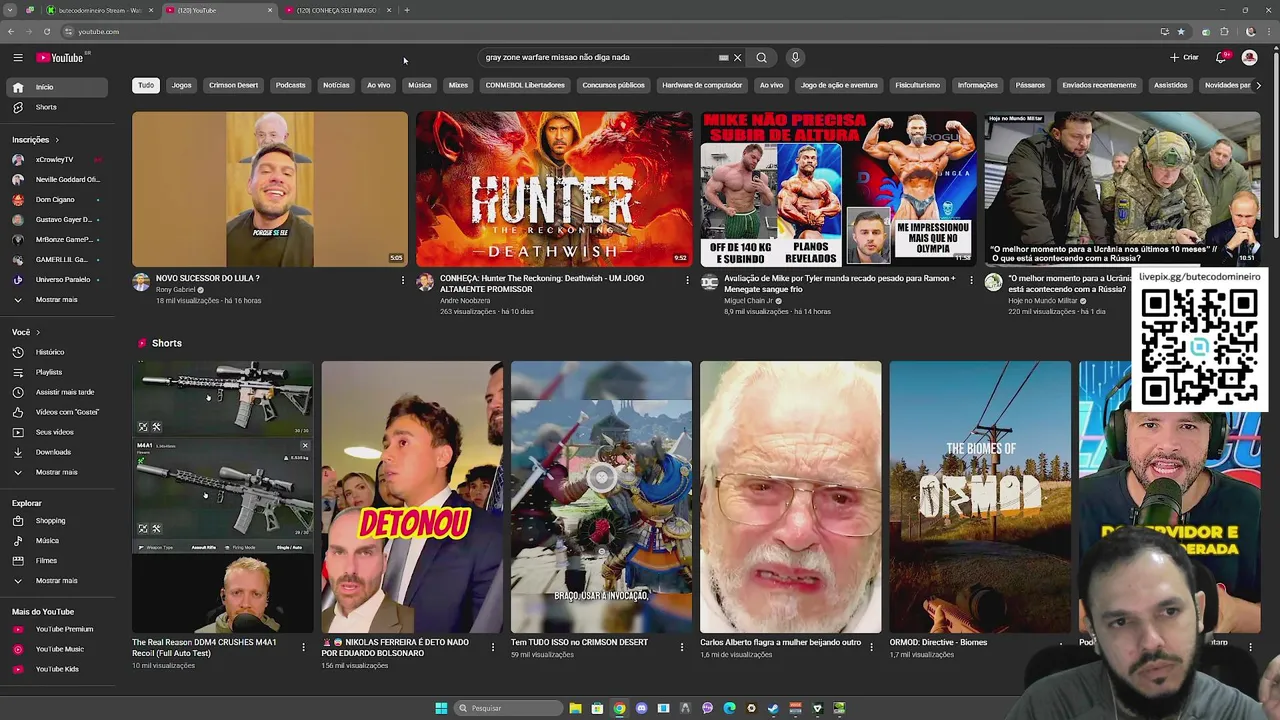Expand the Inscrições section chevron
The image size is (1280, 720).
57,140
